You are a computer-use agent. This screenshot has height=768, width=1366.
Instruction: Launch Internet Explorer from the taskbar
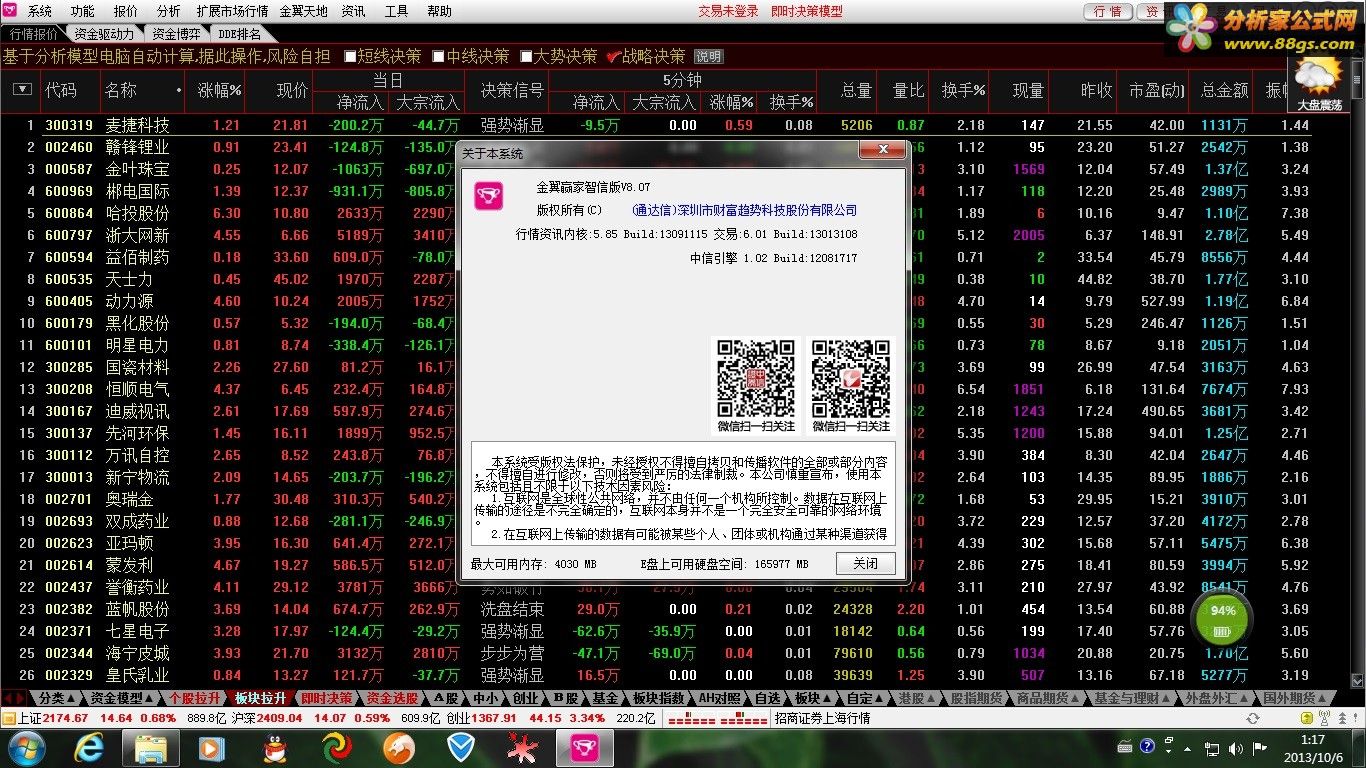pyautogui.click(x=90, y=747)
